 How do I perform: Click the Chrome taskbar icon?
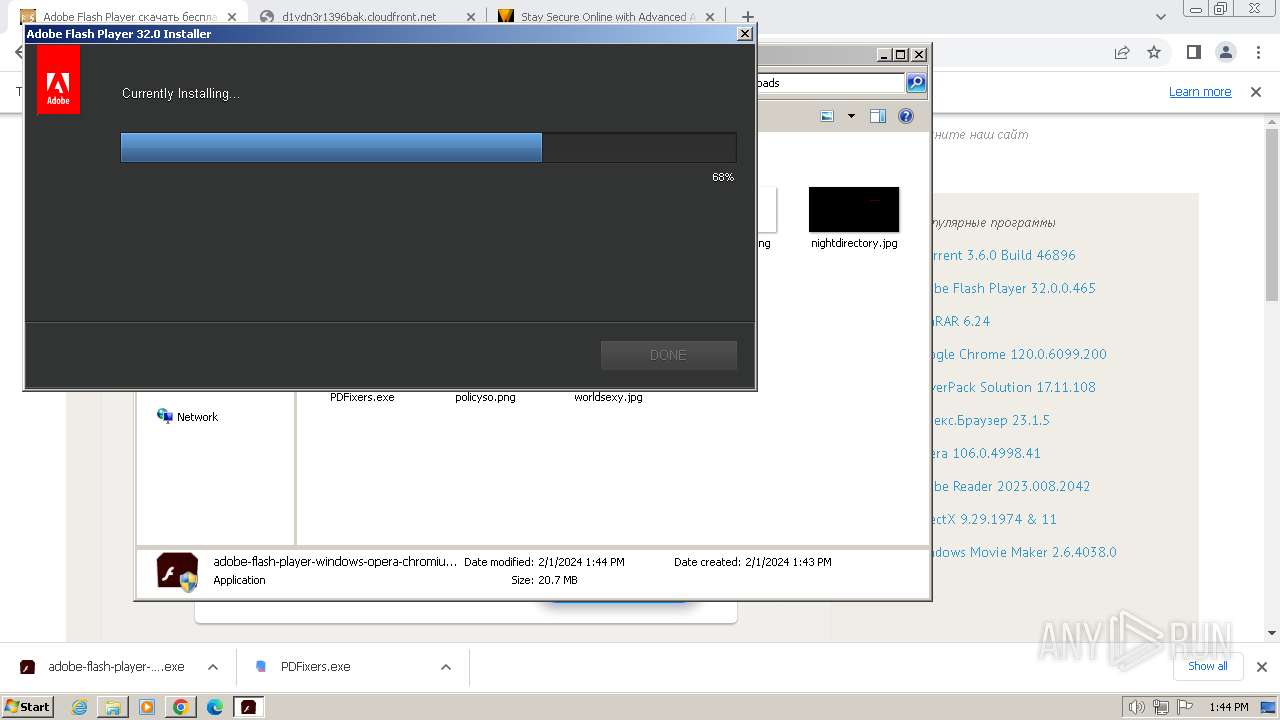coord(181,707)
